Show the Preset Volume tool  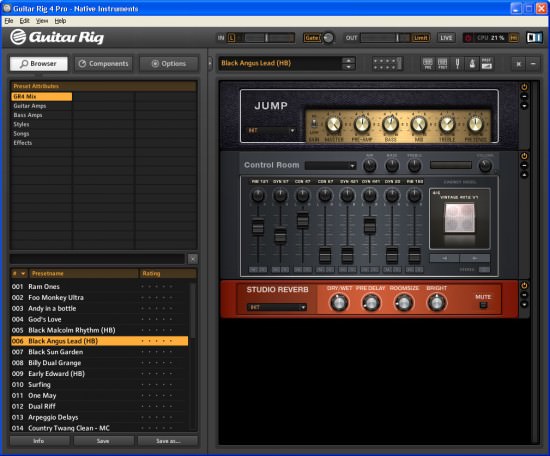point(487,63)
